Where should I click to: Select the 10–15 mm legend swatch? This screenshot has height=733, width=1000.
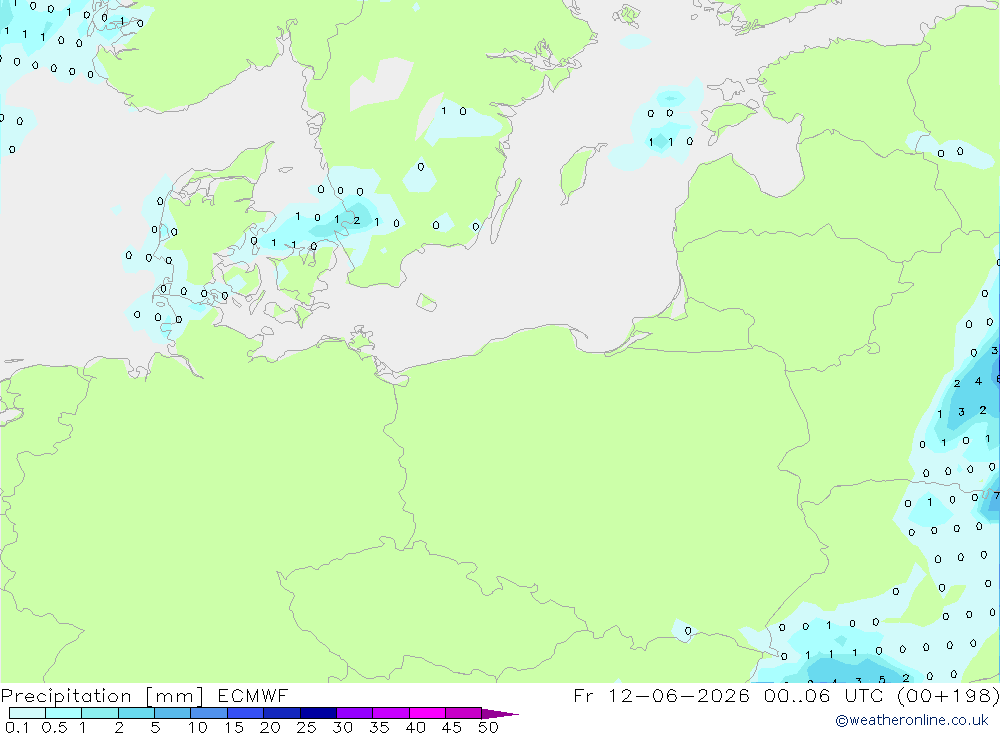point(209,713)
